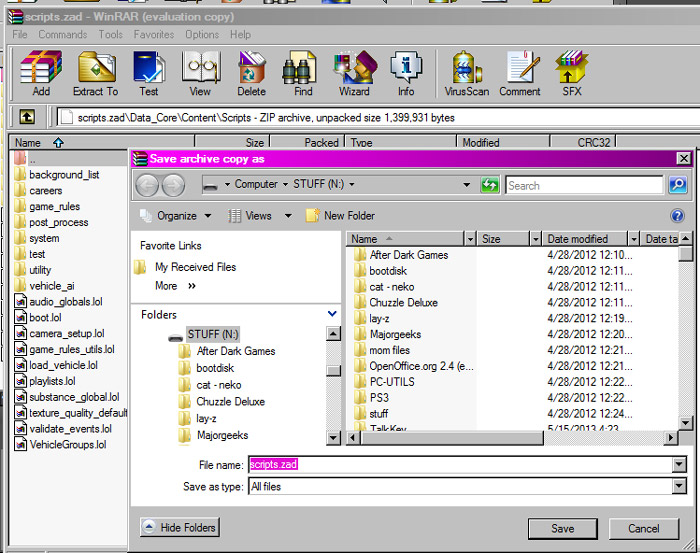The image size is (700, 553).
Task: Click Hide Folders button
Action: [x=179, y=528]
